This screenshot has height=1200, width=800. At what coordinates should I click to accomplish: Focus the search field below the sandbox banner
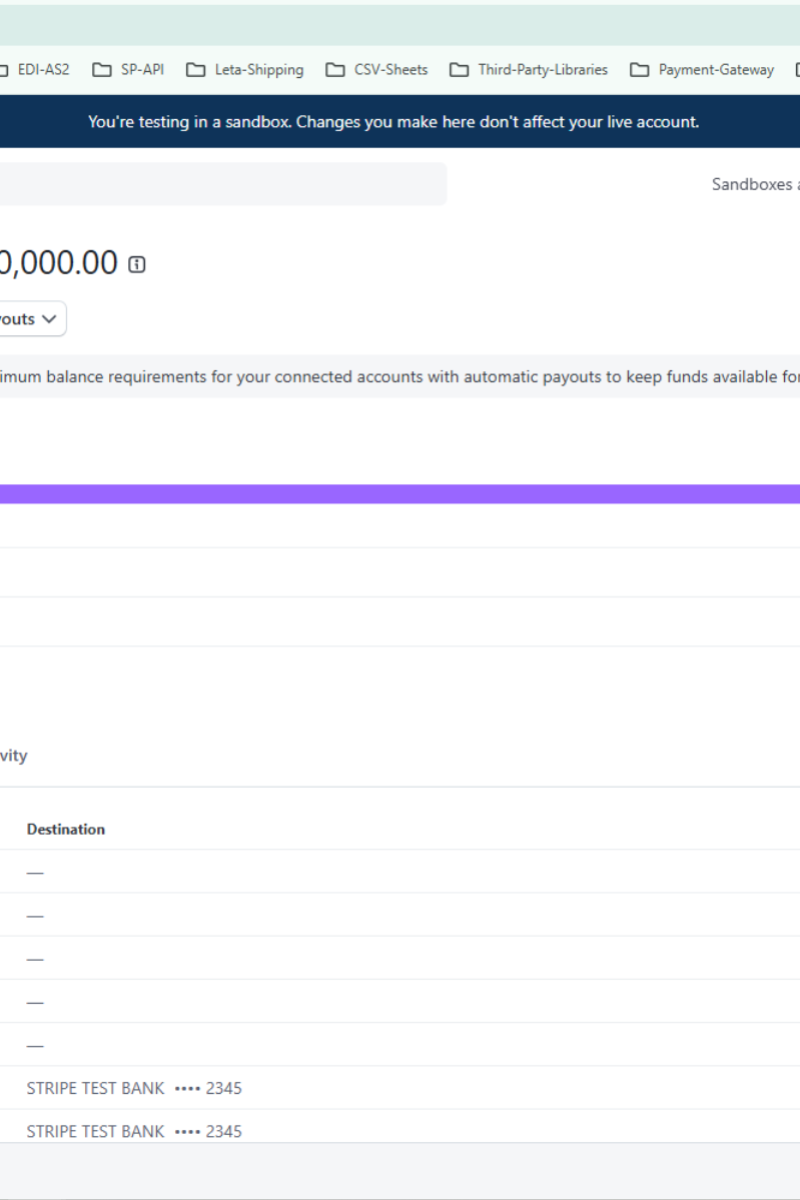(220, 184)
